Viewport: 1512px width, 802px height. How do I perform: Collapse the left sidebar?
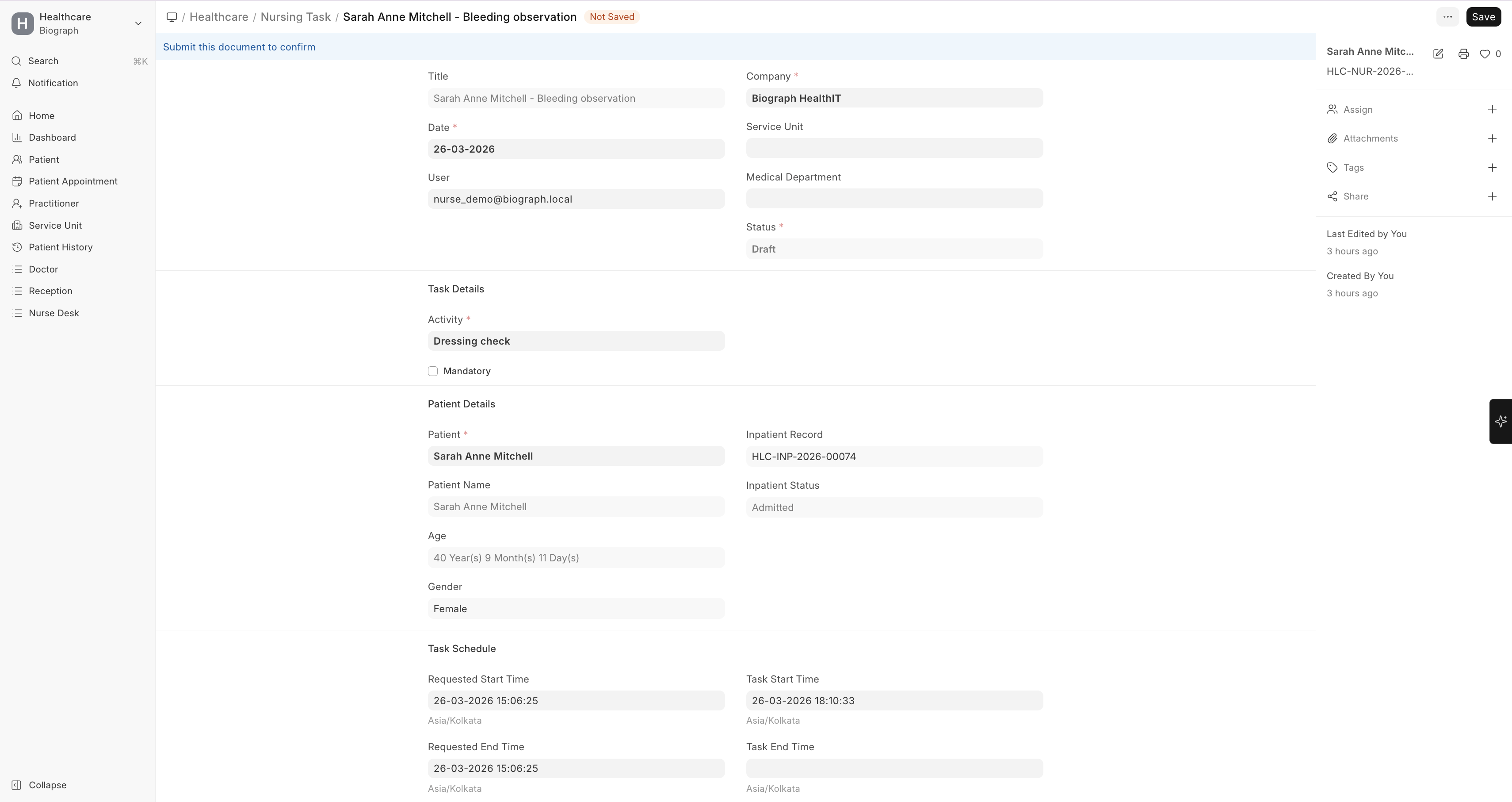(x=47, y=785)
